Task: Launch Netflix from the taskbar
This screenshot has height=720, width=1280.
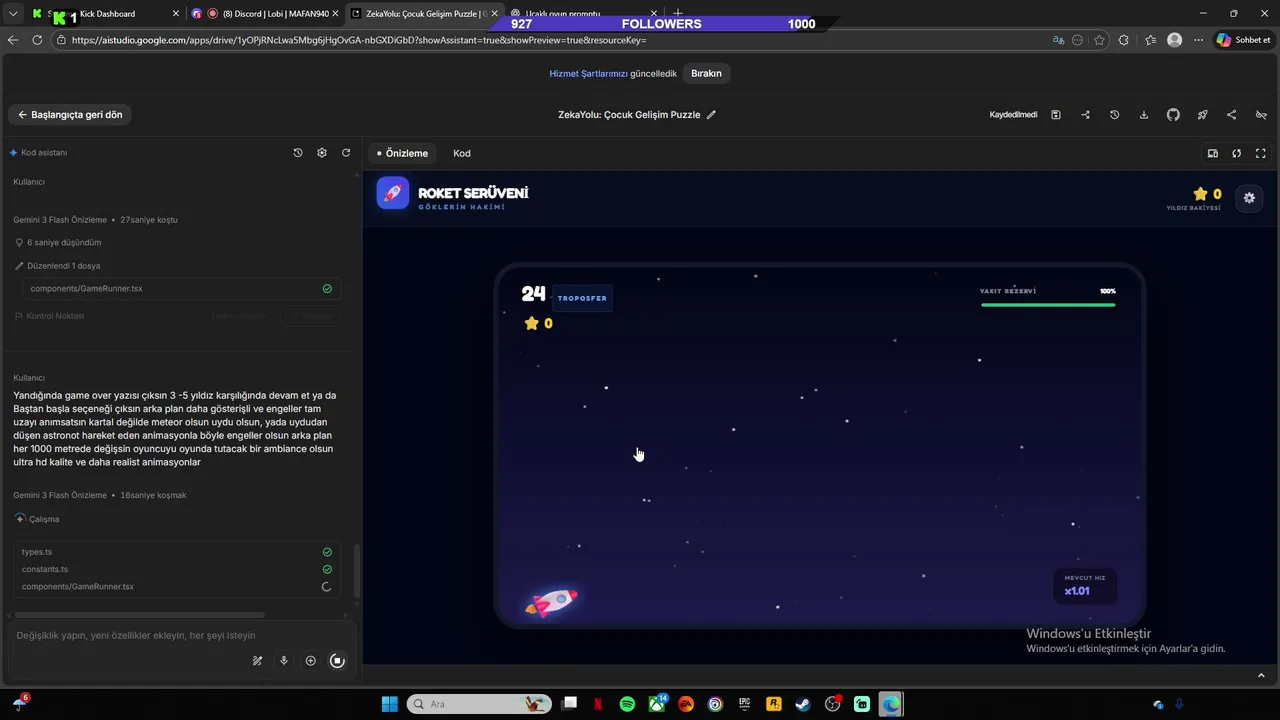Action: [x=598, y=704]
